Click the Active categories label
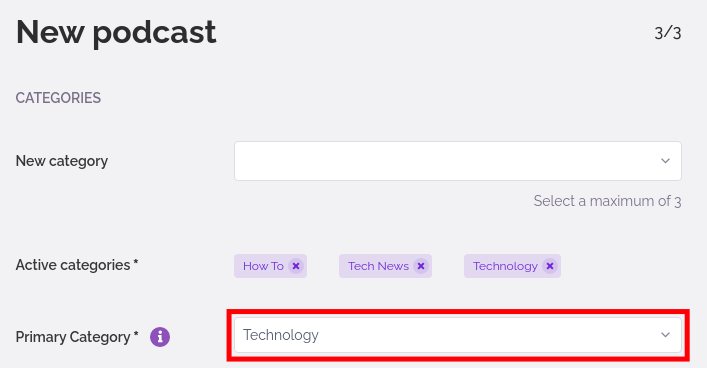707x368 pixels. tap(73, 265)
